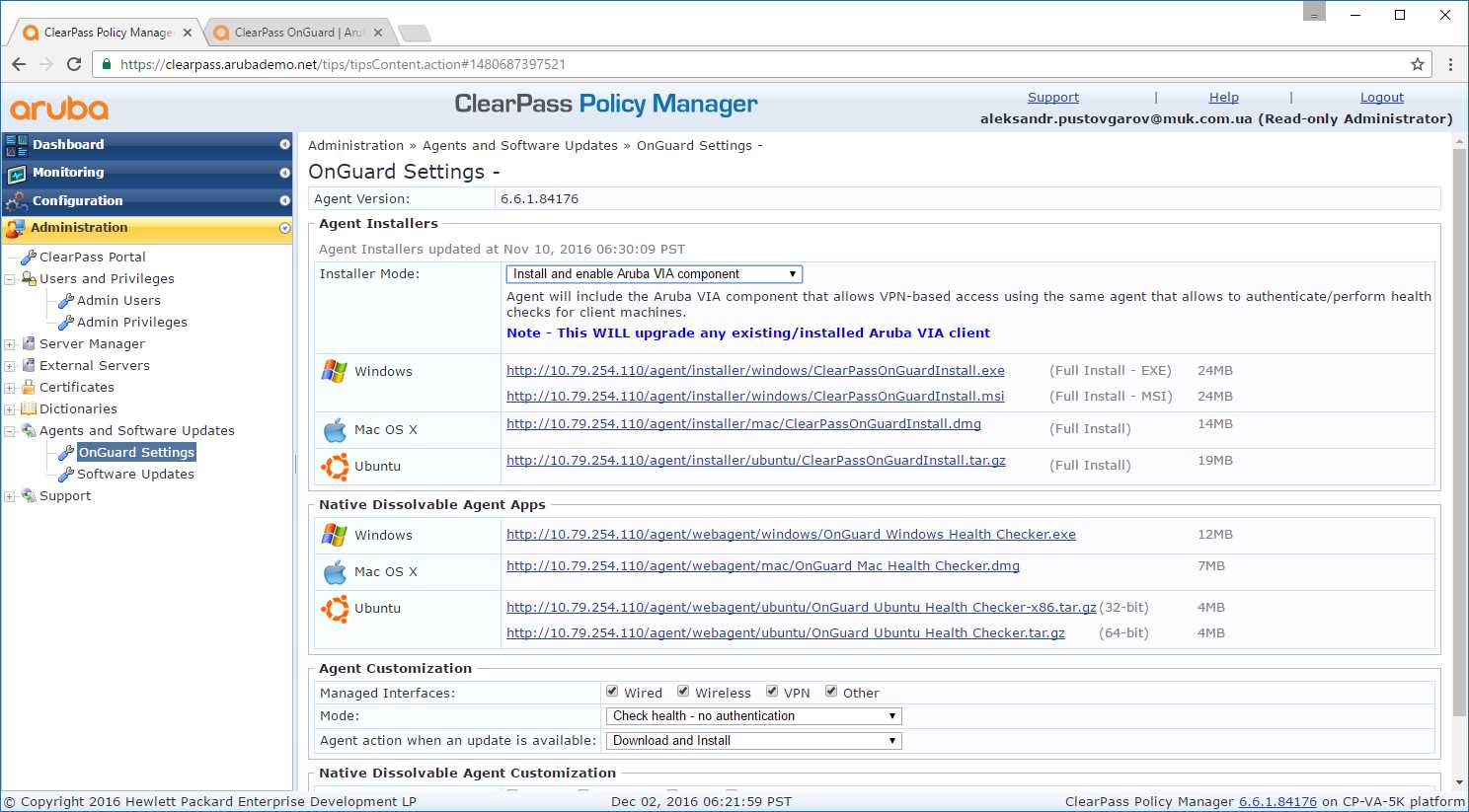The height and width of the screenshot is (812, 1469).
Task: Open the Configuration menu section
Action: pos(147,201)
